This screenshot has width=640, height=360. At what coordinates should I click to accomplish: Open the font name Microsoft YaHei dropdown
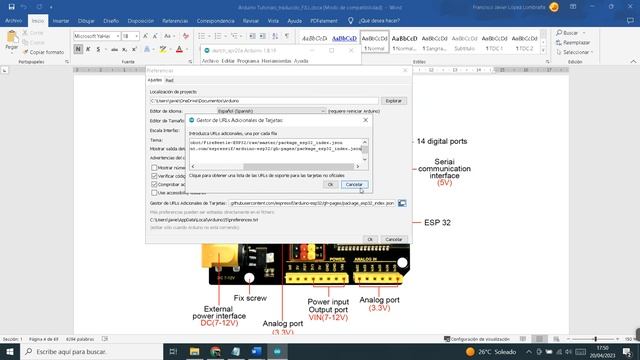point(118,36)
